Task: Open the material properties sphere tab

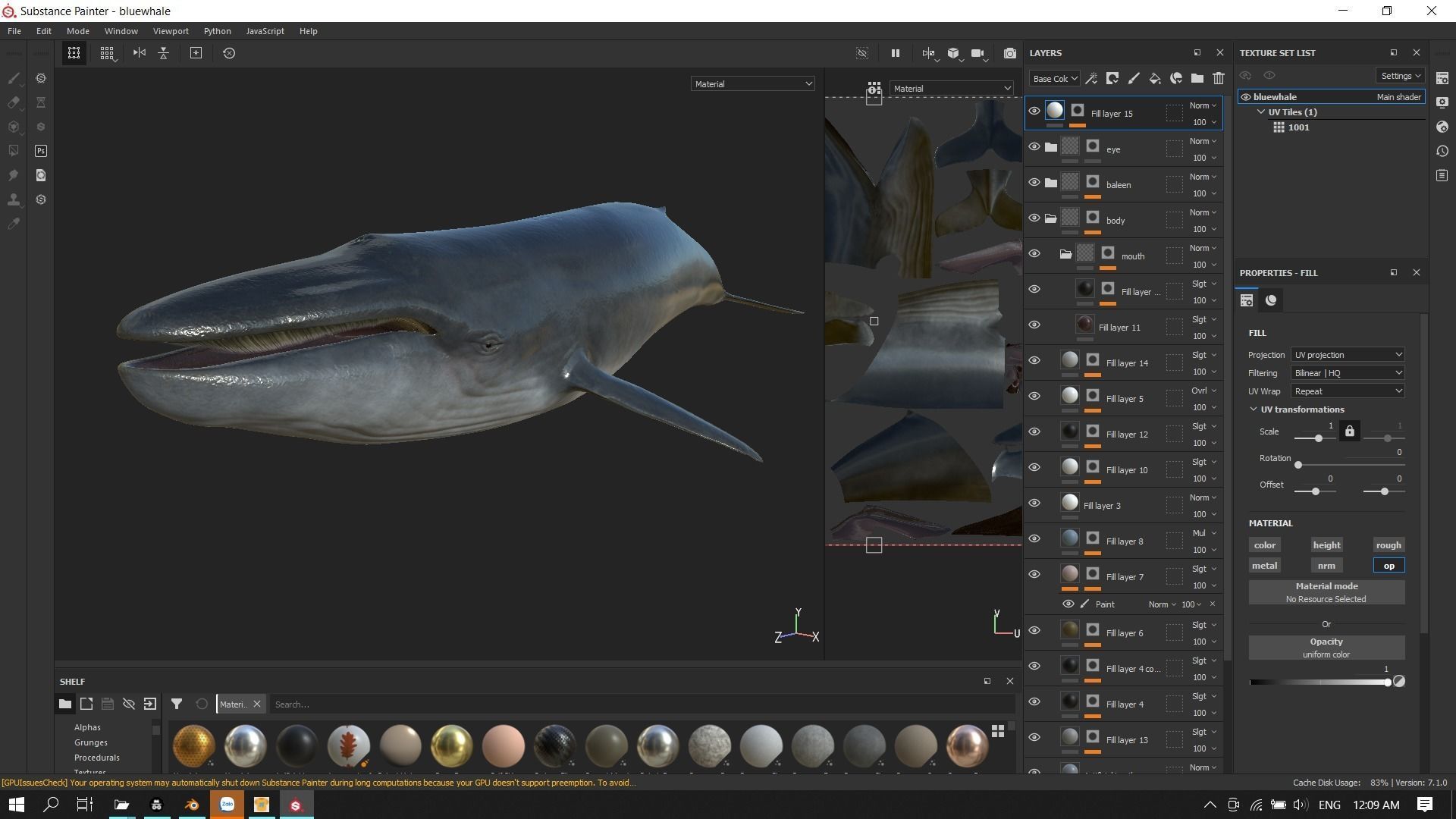Action: pyautogui.click(x=1271, y=300)
